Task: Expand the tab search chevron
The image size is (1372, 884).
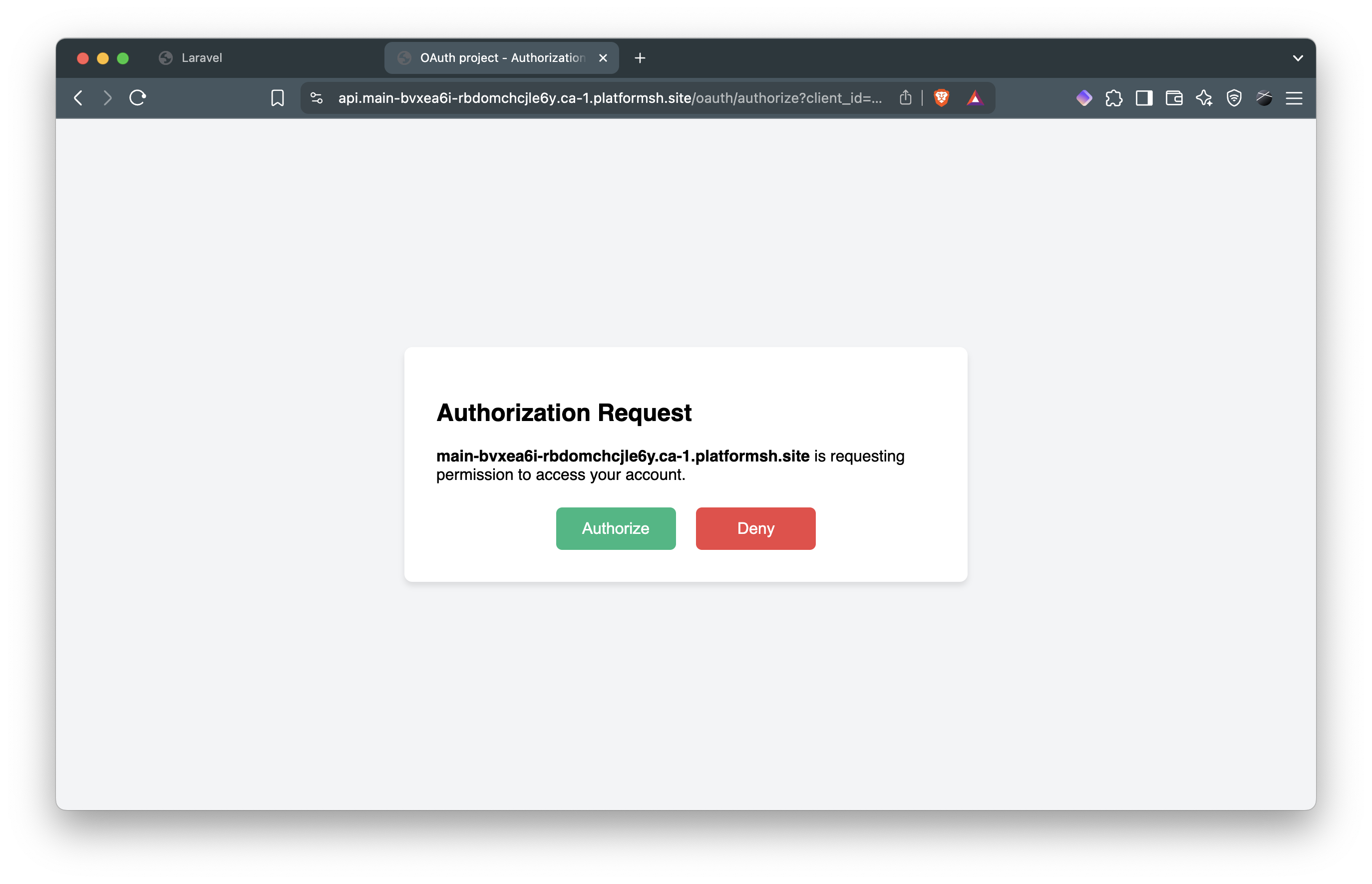Action: 1298,58
